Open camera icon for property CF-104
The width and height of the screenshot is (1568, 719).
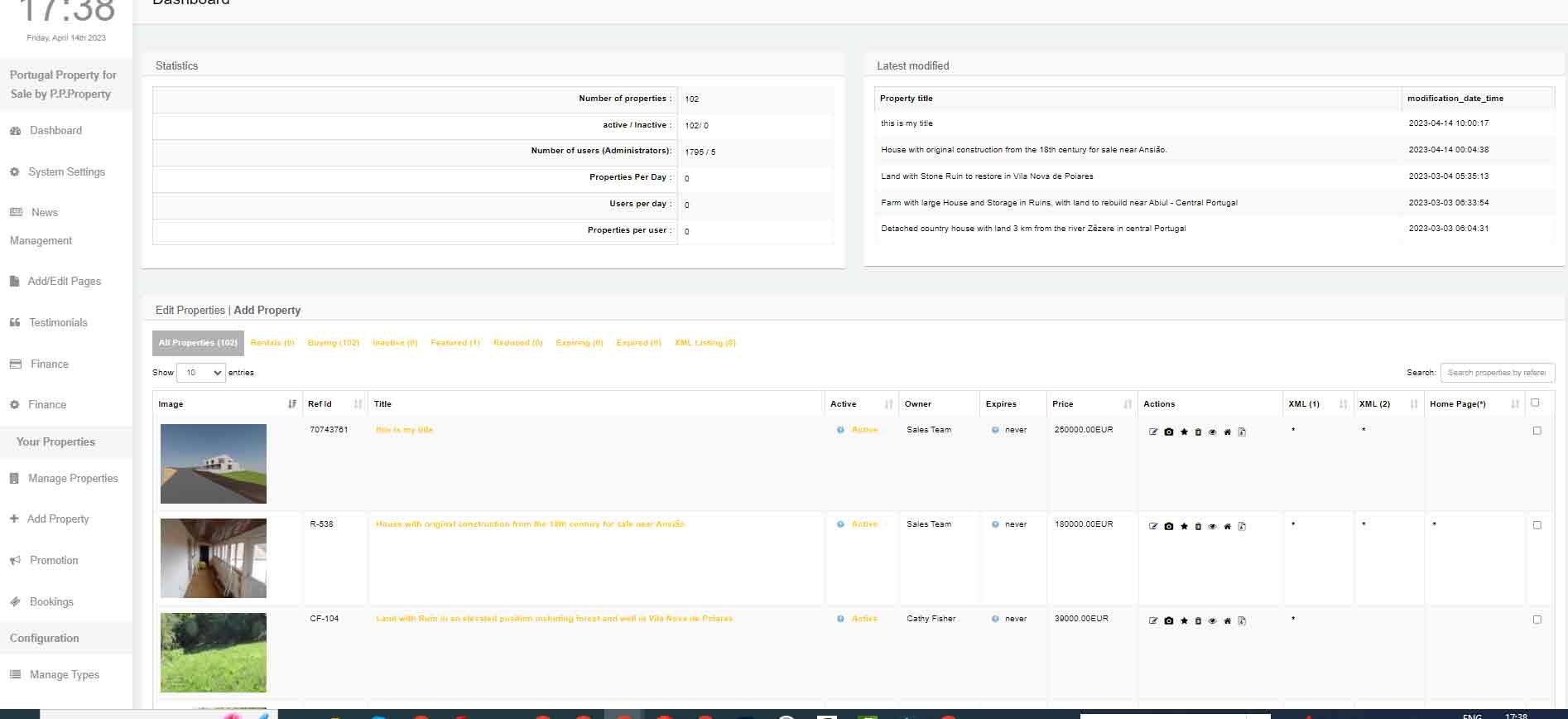[x=1168, y=620]
